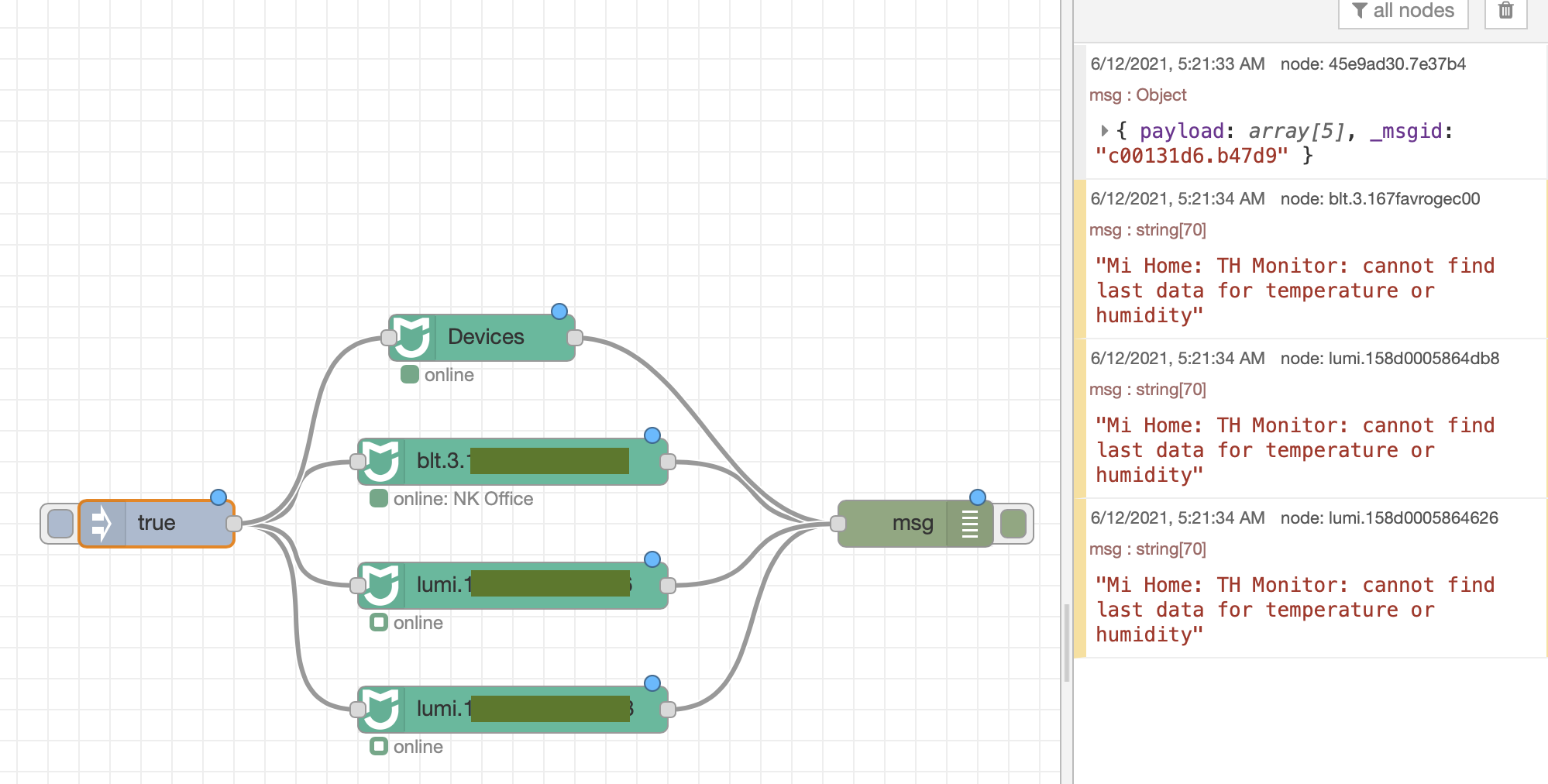Click the Mi Home icon on the blt.3 node
The width and height of the screenshot is (1548, 784).
[381, 459]
